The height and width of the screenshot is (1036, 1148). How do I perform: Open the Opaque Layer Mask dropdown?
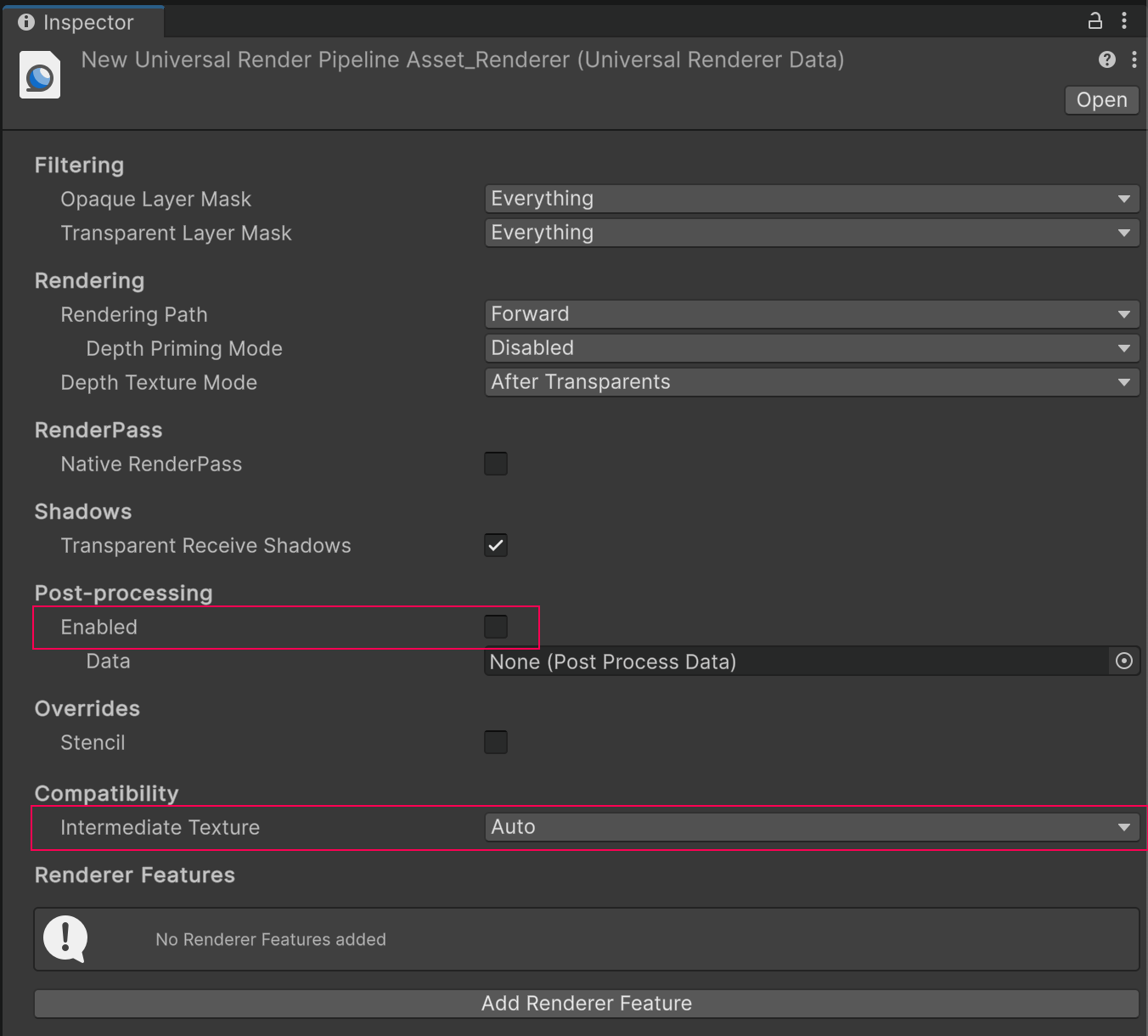tap(811, 199)
